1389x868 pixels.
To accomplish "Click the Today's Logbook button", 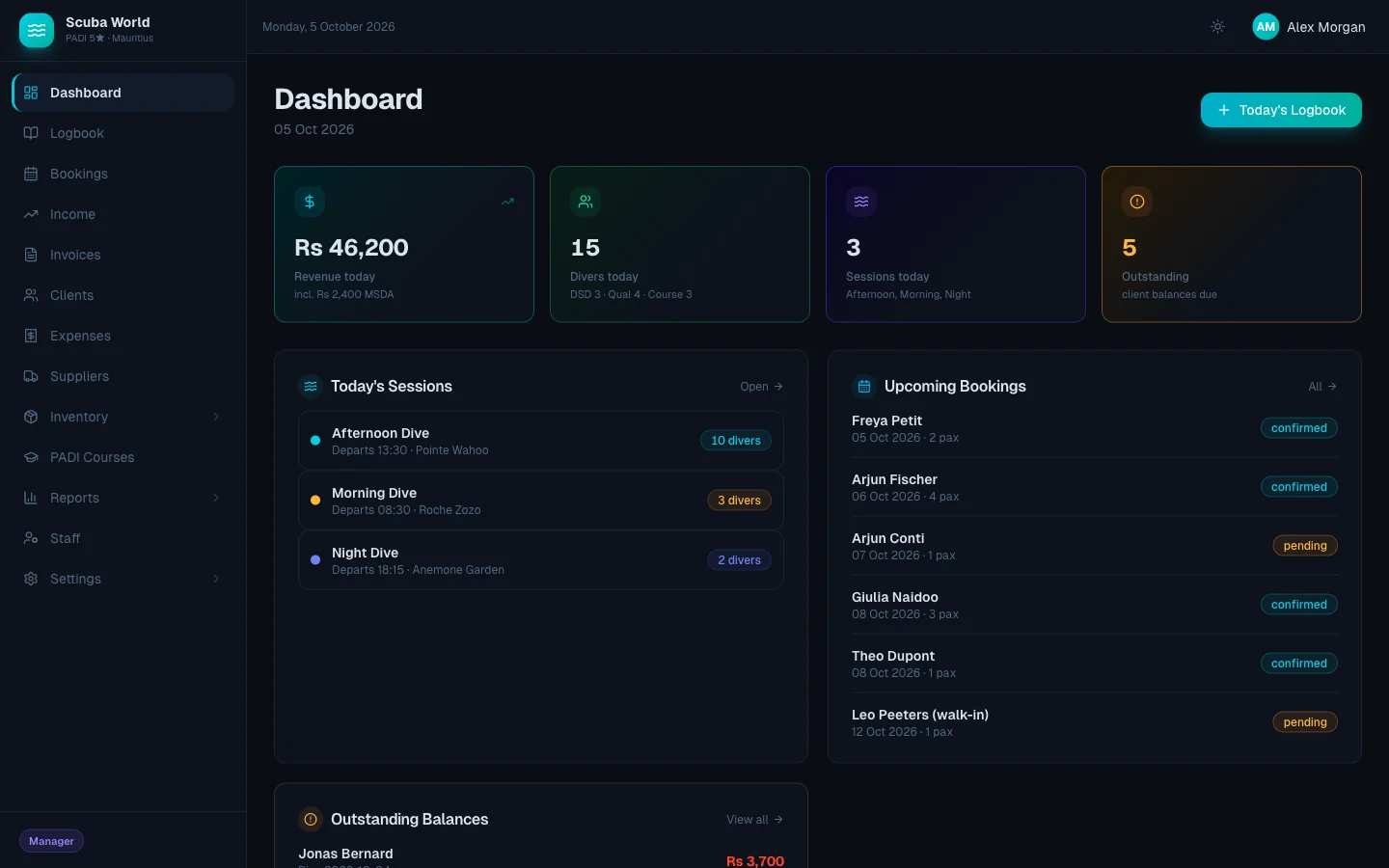I will [1281, 110].
